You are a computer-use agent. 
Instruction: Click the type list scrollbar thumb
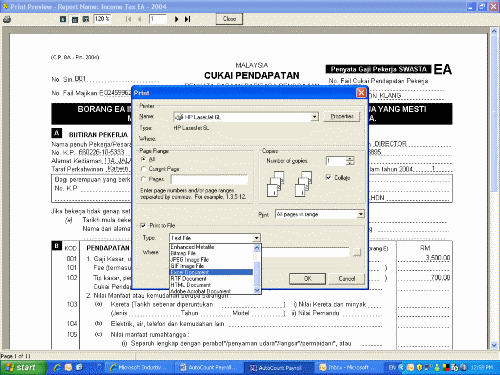click(257, 274)
